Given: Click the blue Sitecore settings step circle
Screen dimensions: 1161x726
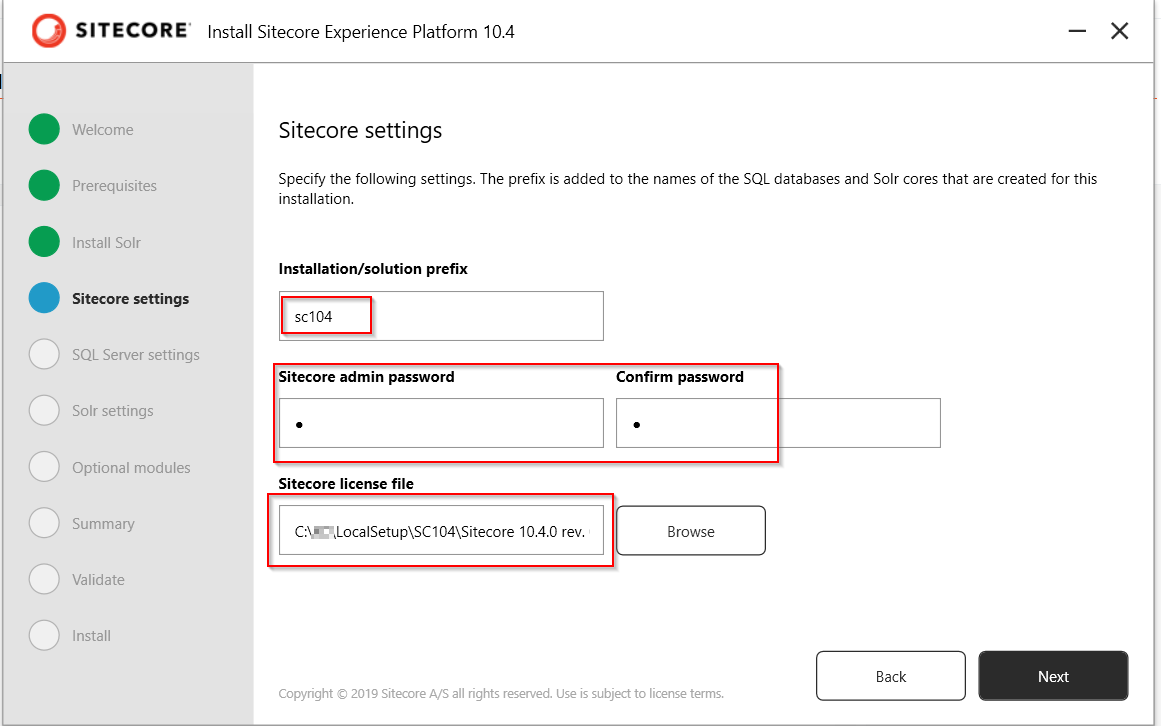Looking at the screenshot, I should click(44, 298).
